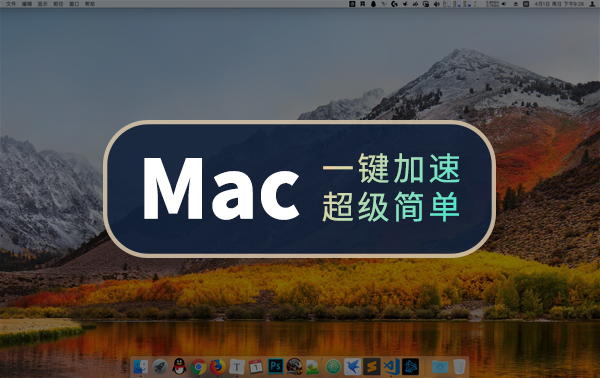Screen dimensions: 600x378
Task: Open the 显示 menu
Action: (x=43, y=4)
